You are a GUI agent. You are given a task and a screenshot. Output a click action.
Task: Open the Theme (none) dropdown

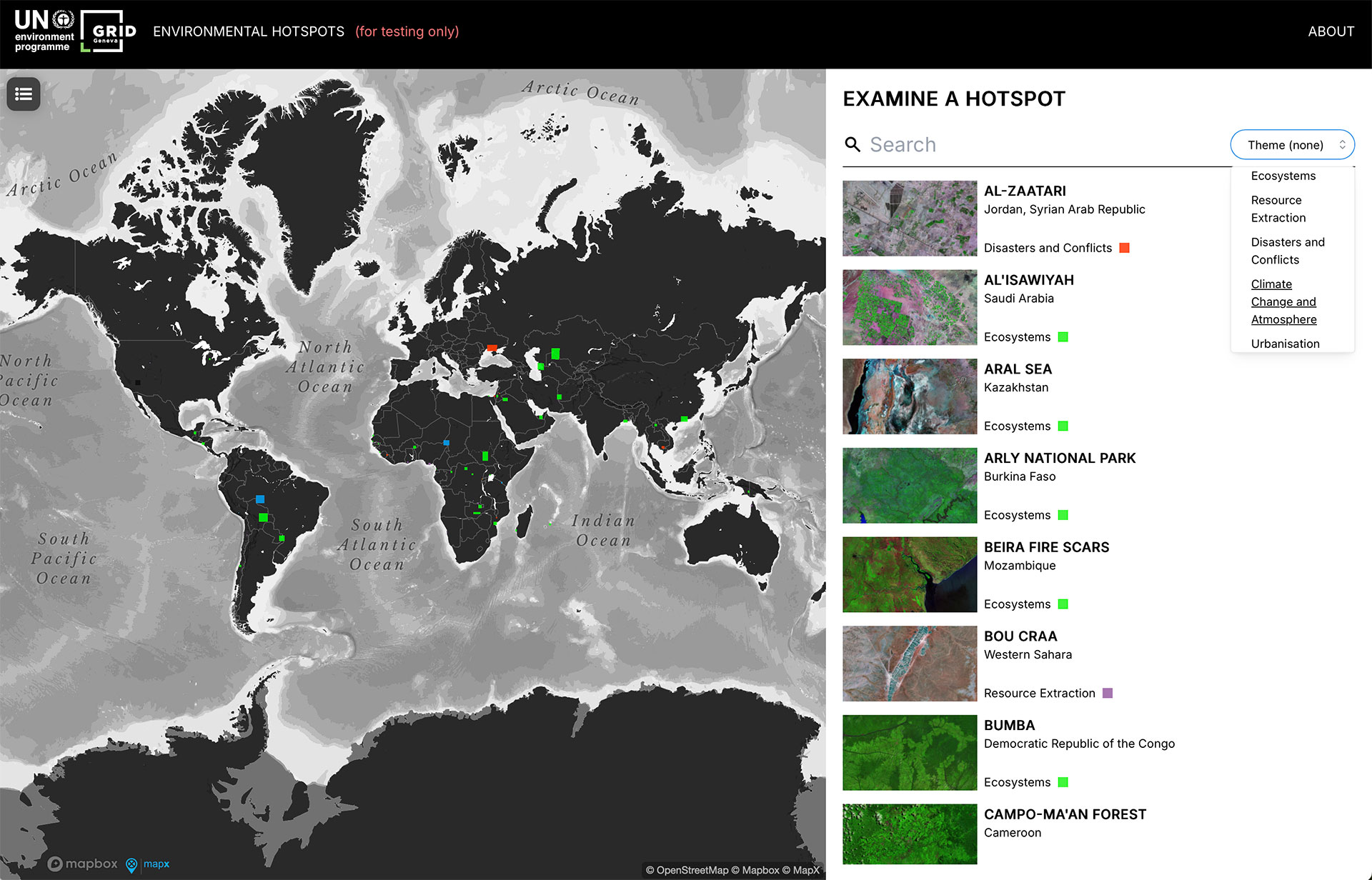(x=1292, y=145)
